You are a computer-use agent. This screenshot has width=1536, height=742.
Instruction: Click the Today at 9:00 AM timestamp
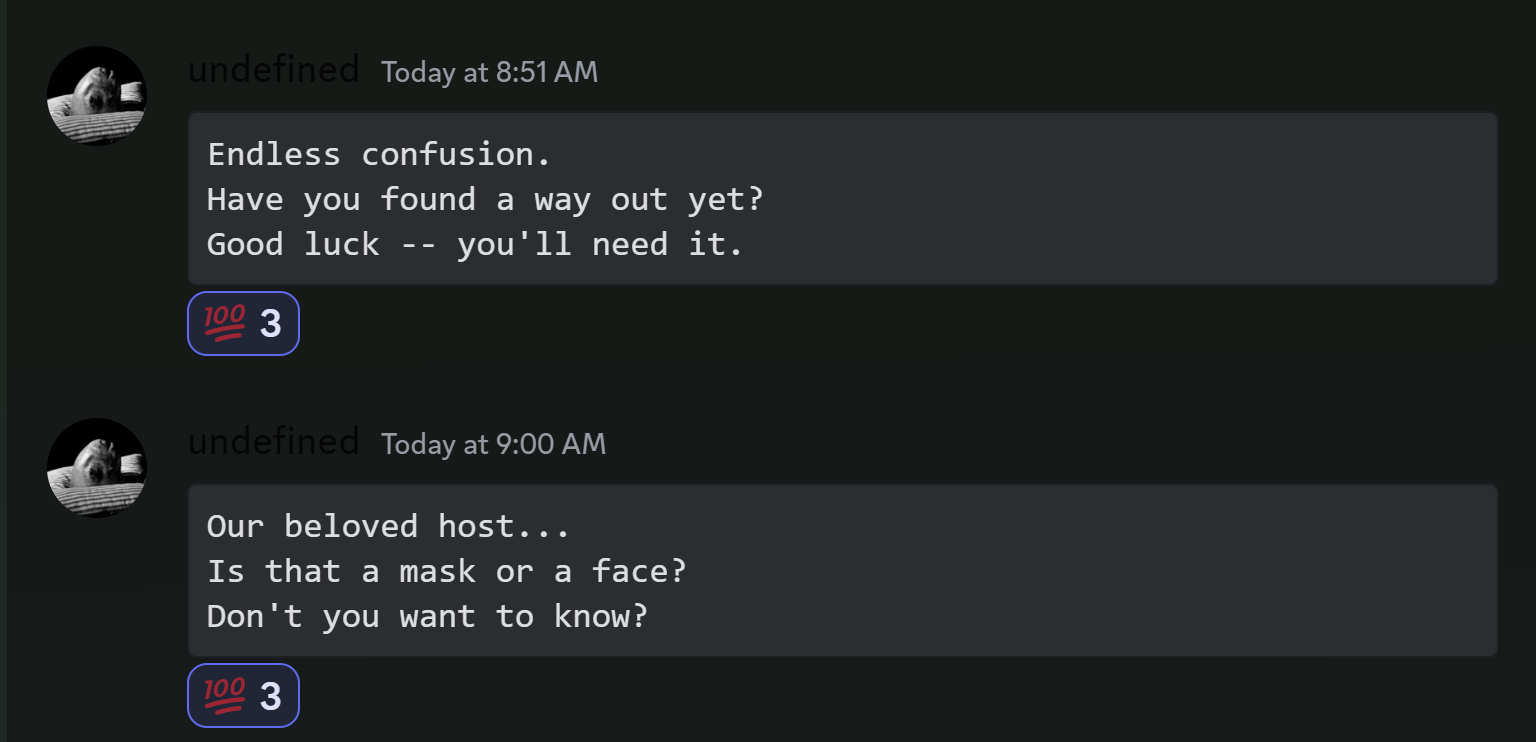click(x=493, y=444)
